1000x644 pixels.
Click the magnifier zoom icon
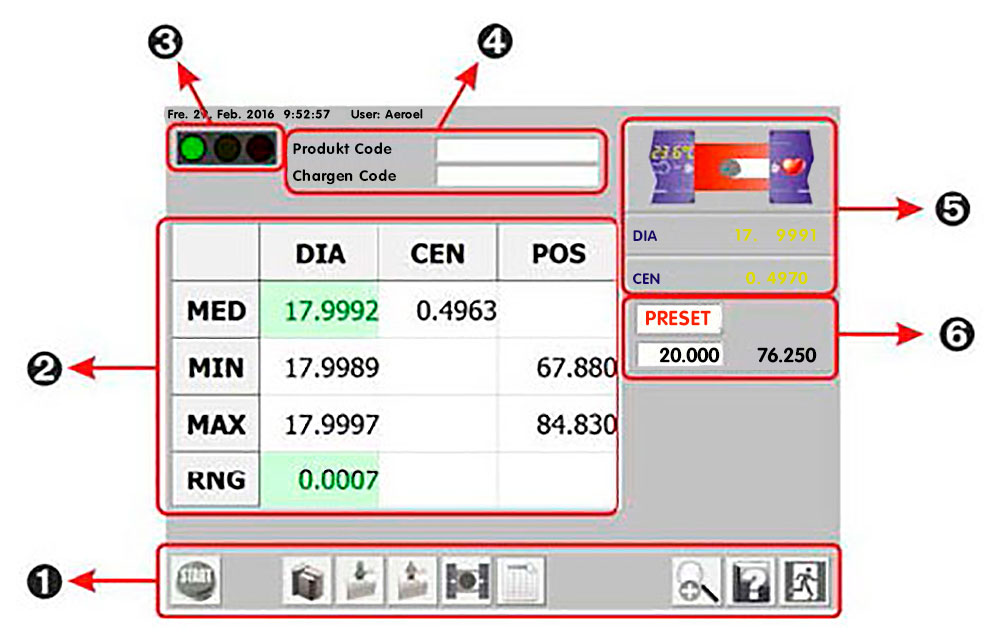(x=696, y=581)
